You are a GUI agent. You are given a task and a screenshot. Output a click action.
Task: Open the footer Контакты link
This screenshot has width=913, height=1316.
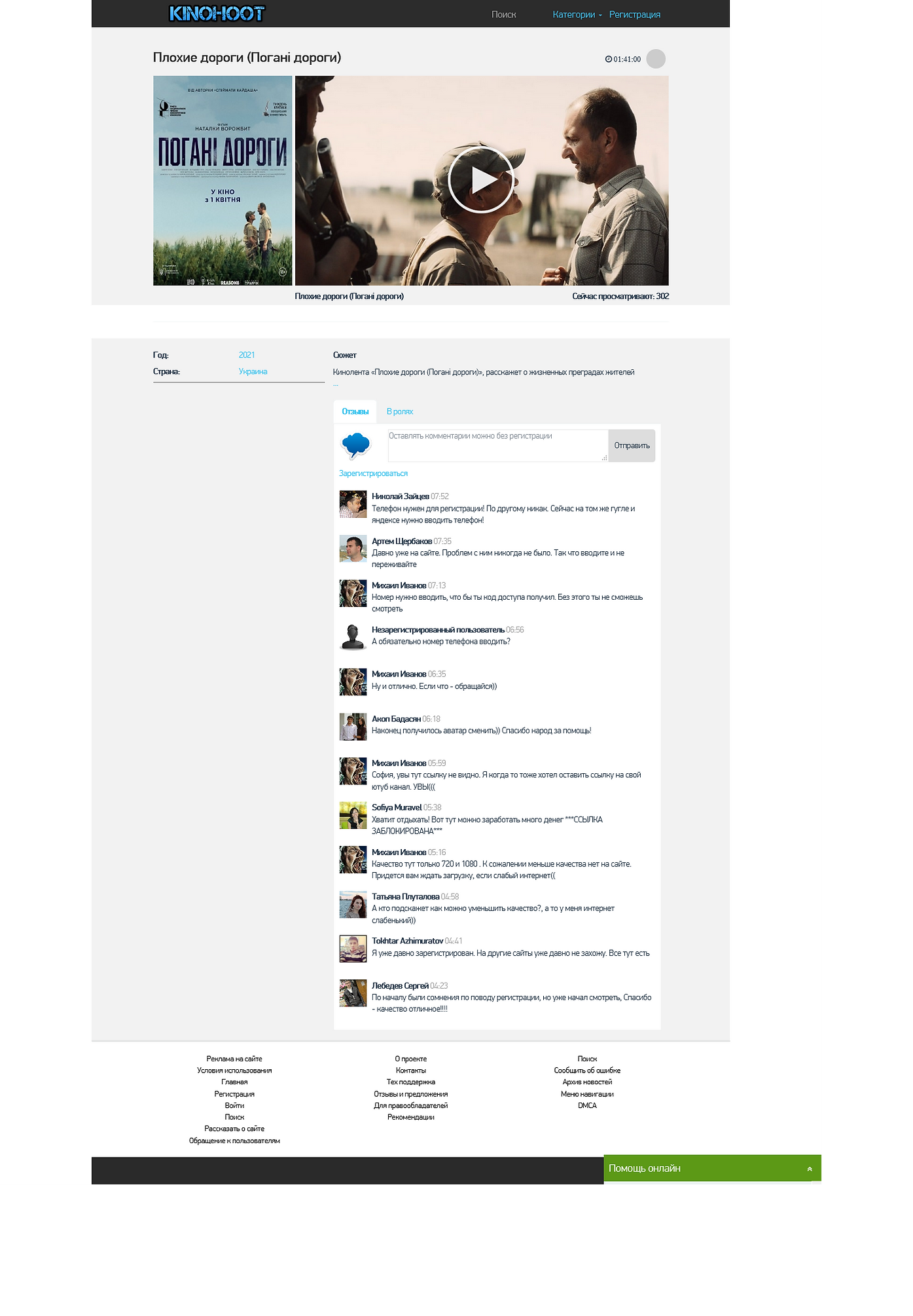pos(411,1070)
